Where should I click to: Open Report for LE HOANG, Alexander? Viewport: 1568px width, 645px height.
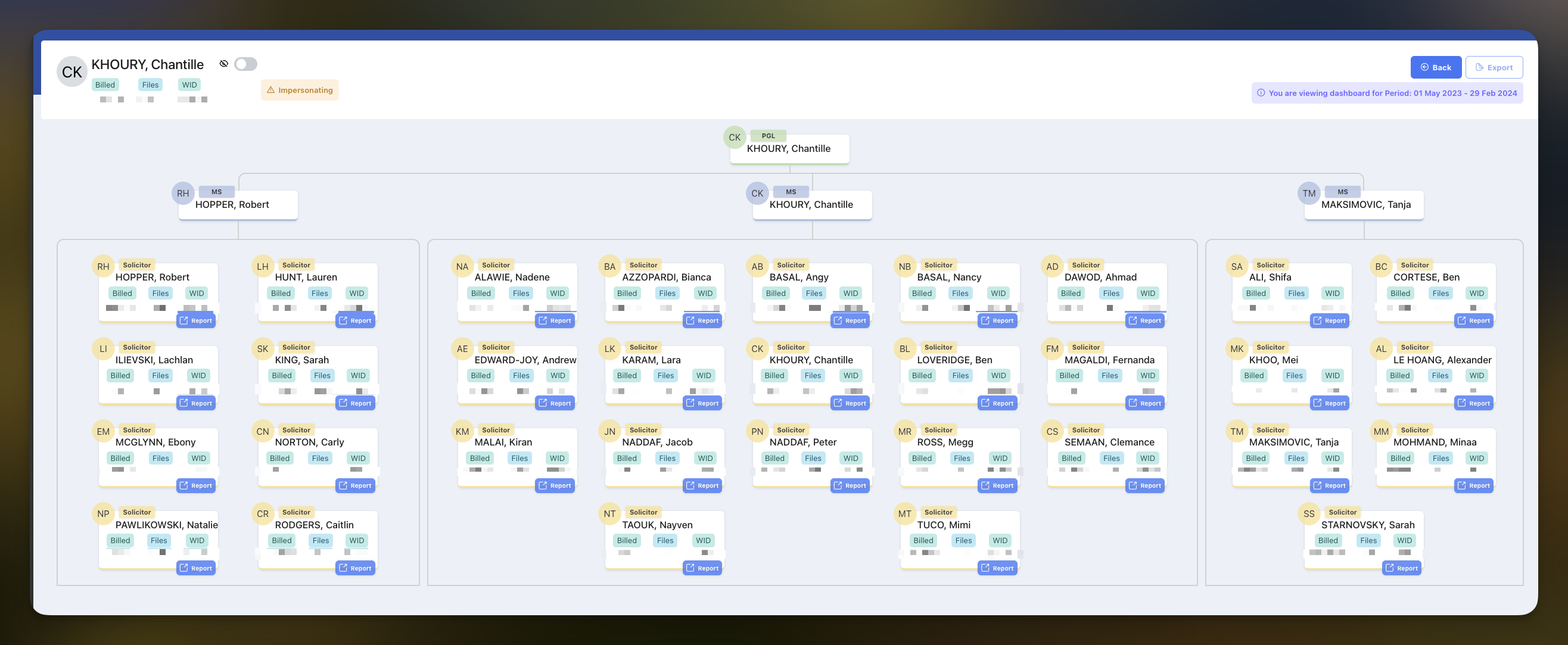(1474, 403)
